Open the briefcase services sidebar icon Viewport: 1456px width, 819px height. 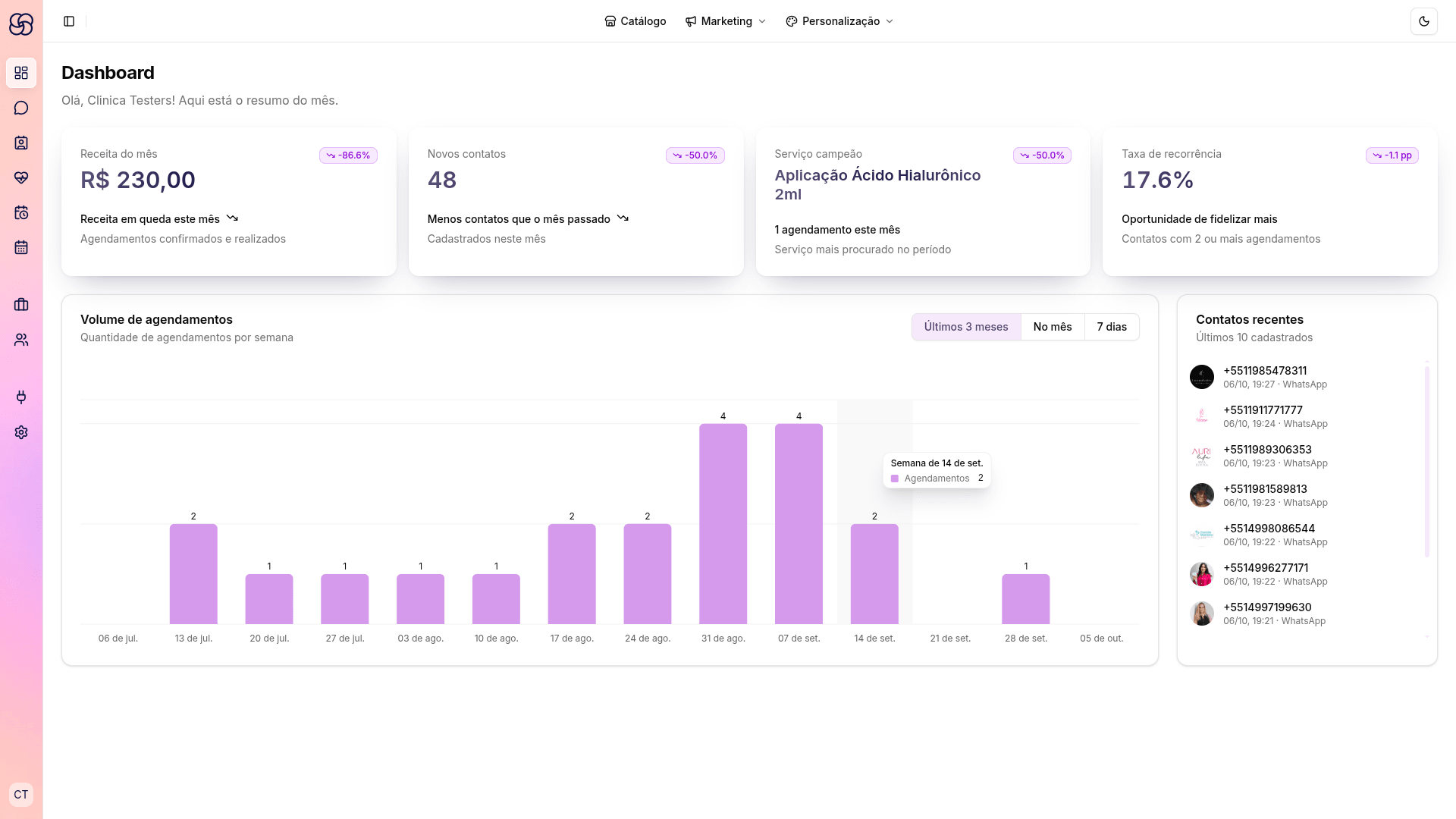click(21, 305)
